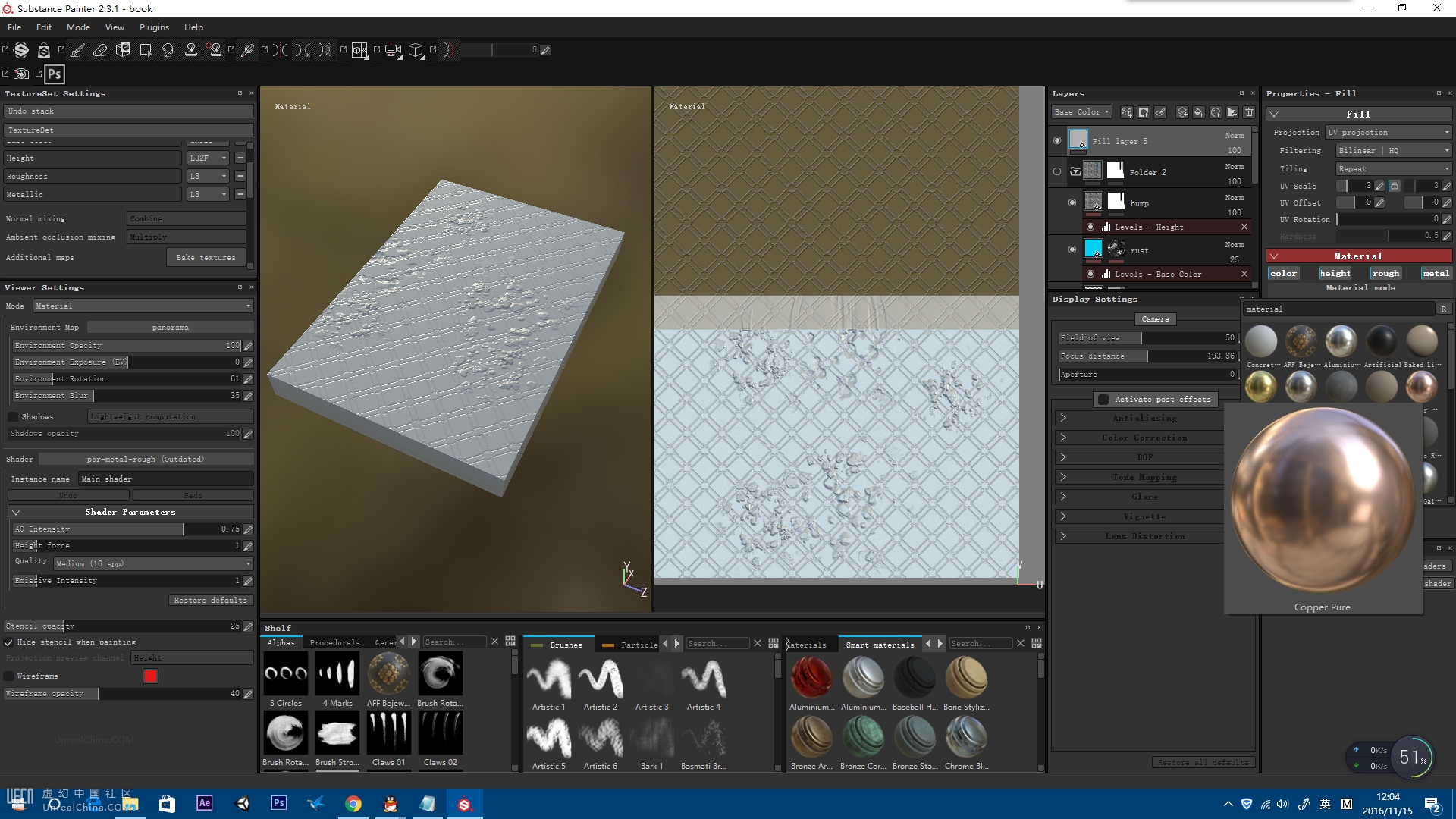This screenshot has width=1456, height=819.
Task: Click Add mask icon in Layers
Action: tap(1144, 112)
